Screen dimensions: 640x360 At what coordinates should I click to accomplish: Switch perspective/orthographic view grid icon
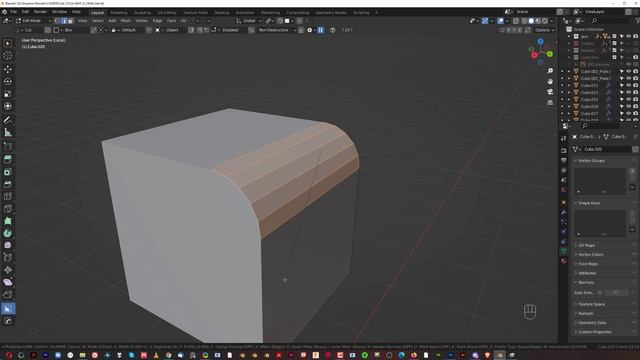[x=550, y=102]
